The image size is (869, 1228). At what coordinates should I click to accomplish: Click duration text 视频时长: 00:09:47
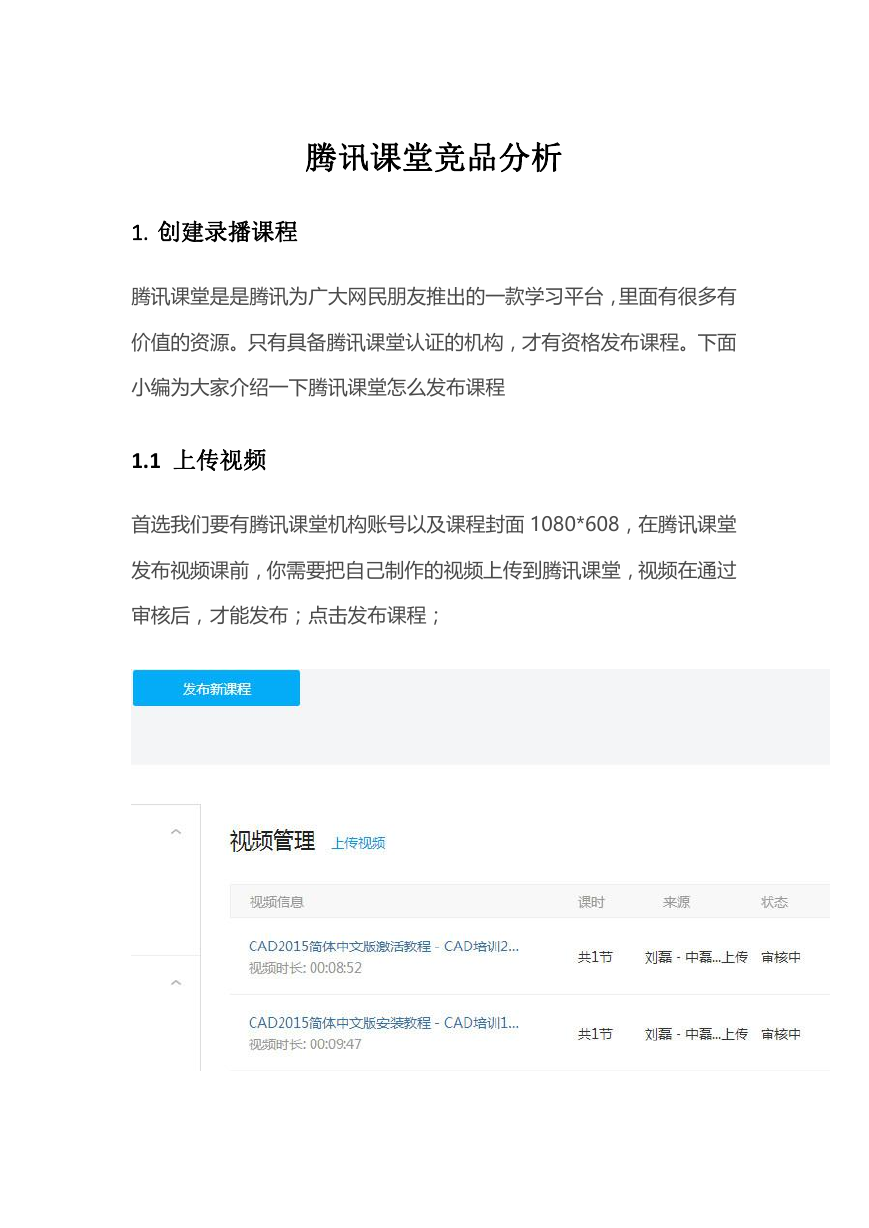pos(305,1044)
